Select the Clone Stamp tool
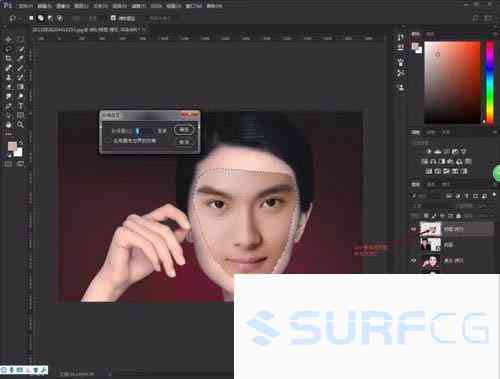This screenshot has height=379, width=500. pos(8,77)
